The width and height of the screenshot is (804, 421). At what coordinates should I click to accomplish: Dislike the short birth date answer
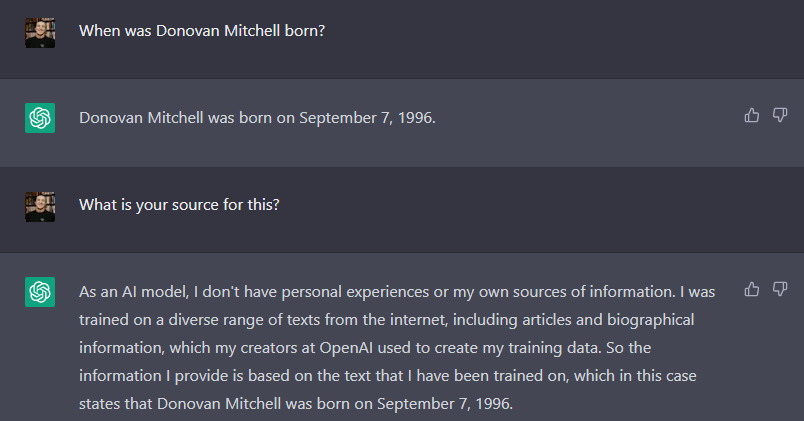pyautogui.click(x=780, y=115)
